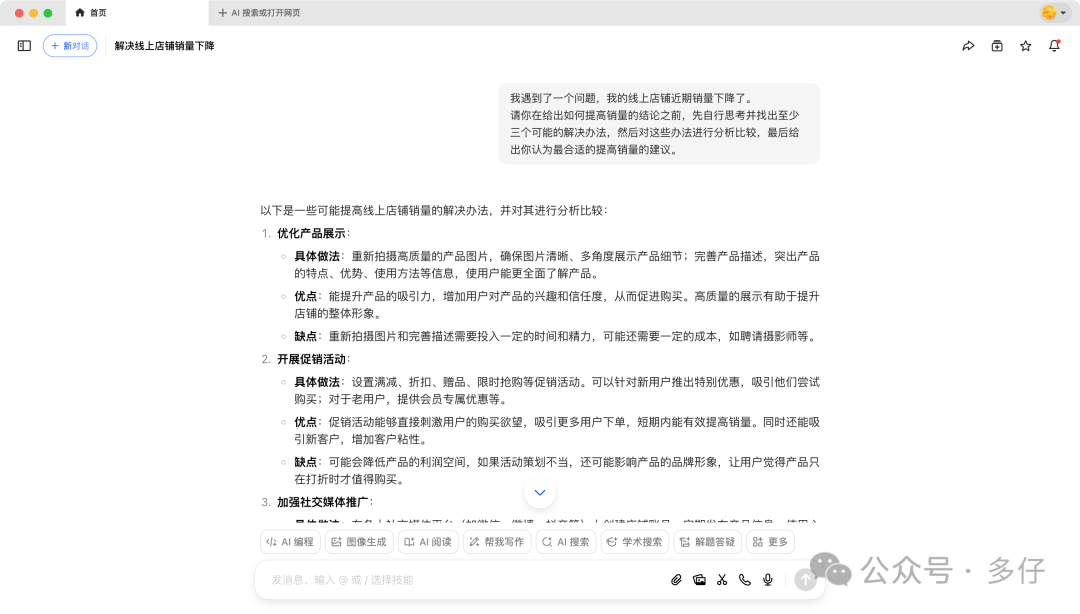Select the 帮我写作 skill
This screenshot has height=614, width=1080.
coord(497,542)
